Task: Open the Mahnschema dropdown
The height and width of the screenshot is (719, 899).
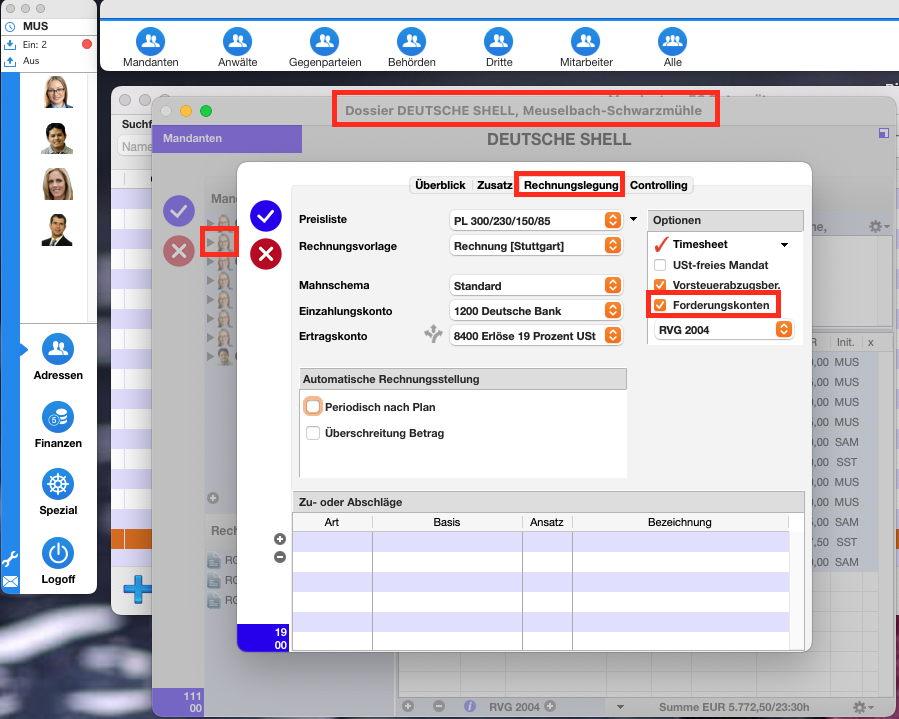Action: click(536, 286)
